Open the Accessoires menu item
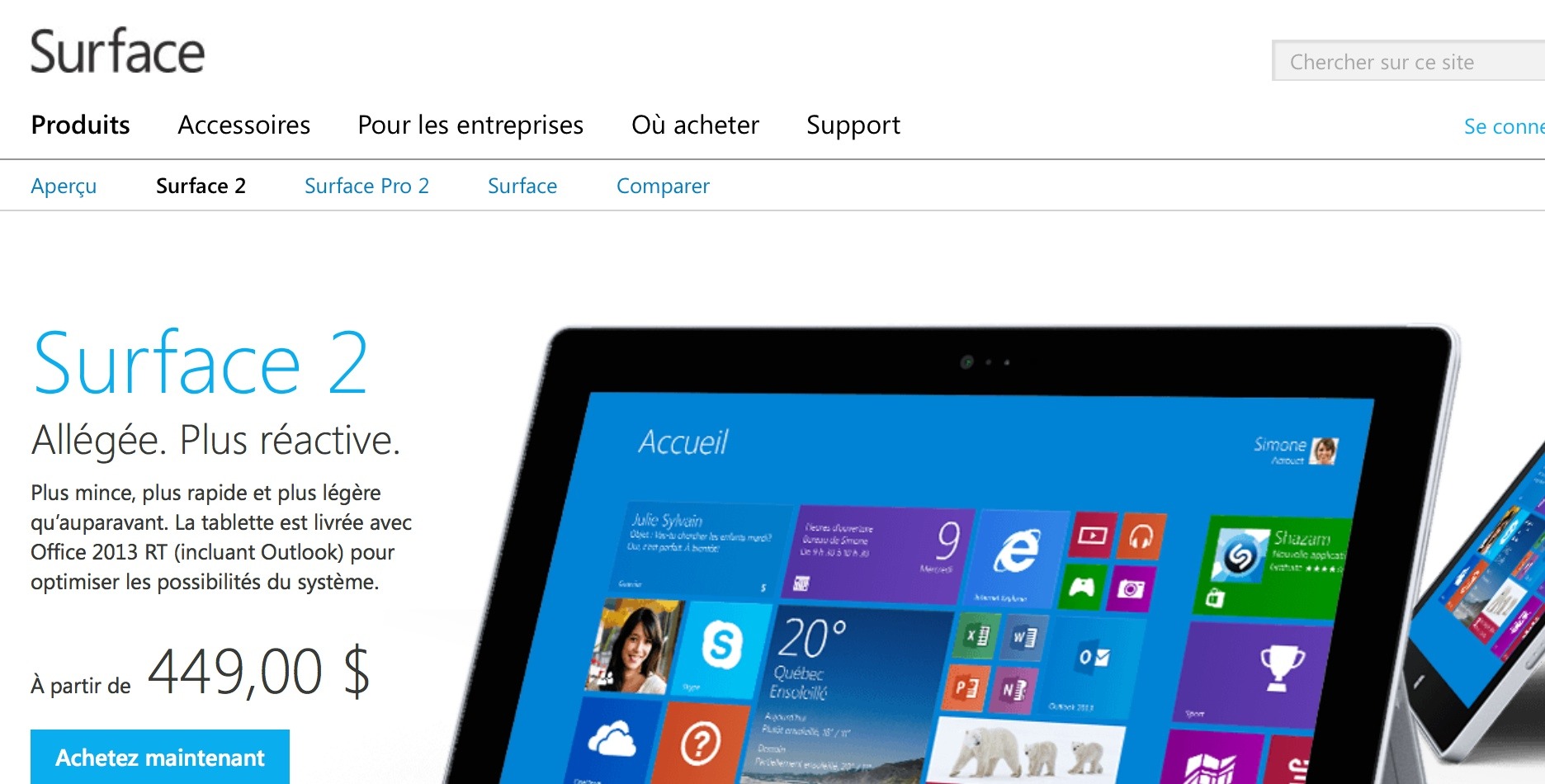Screen dimensions: 1545x784 [x=243, y=125]
